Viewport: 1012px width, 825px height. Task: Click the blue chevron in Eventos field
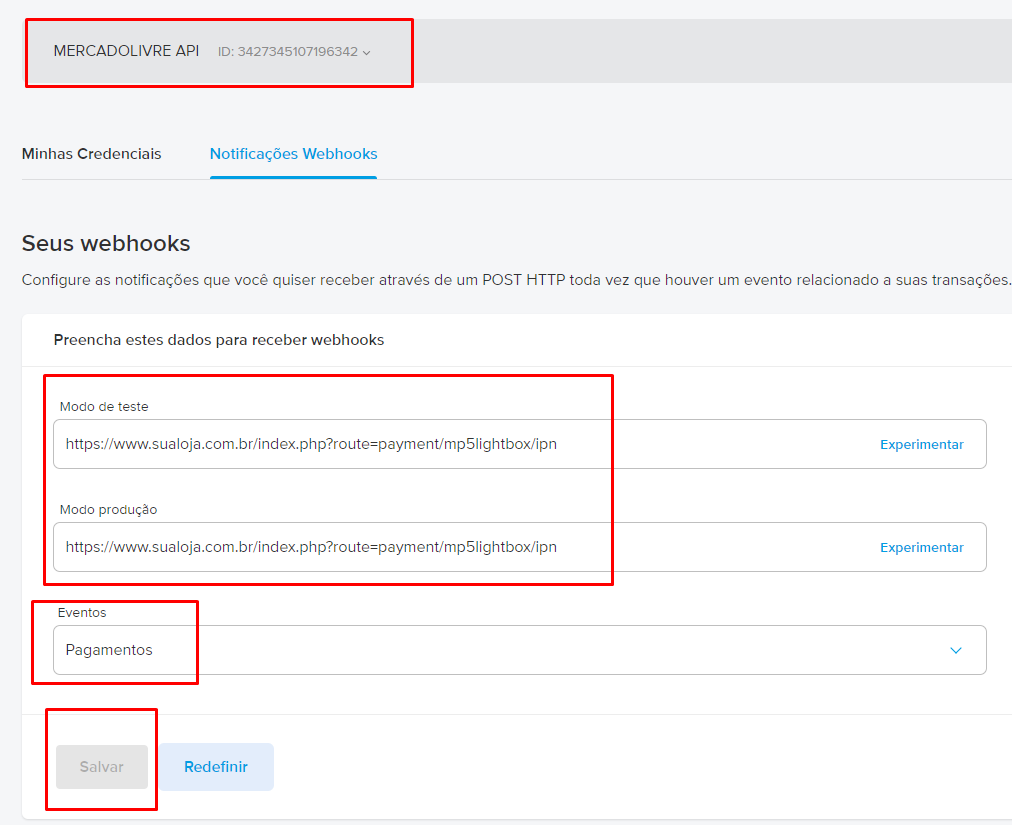(x=955, y=650)
